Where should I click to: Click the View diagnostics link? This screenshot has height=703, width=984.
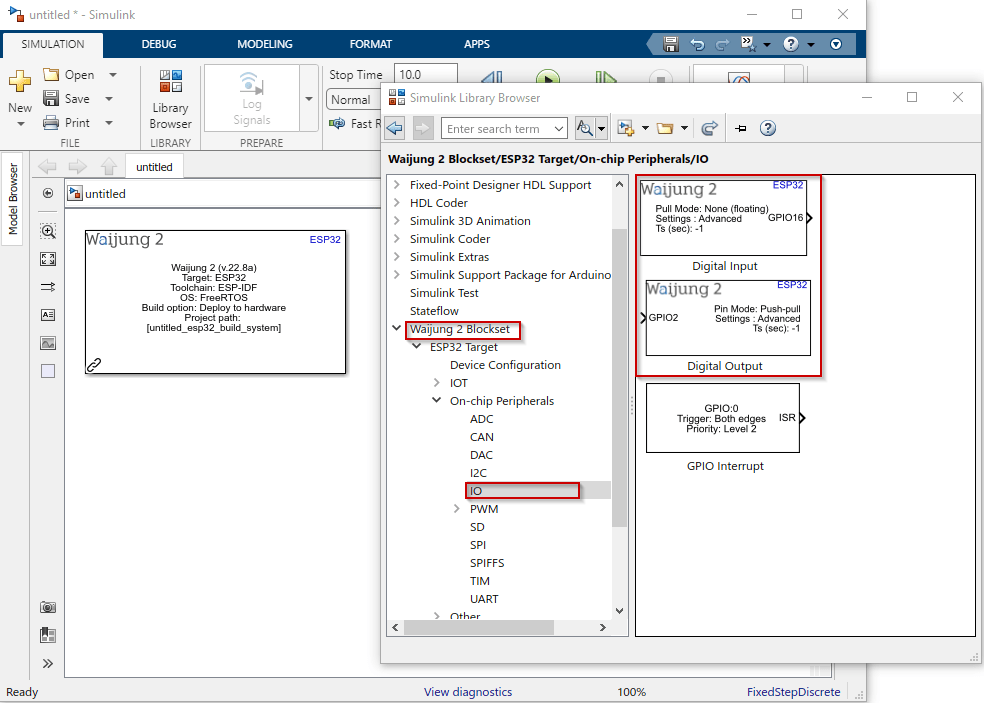pyautogui.click(x=468, y=692)
